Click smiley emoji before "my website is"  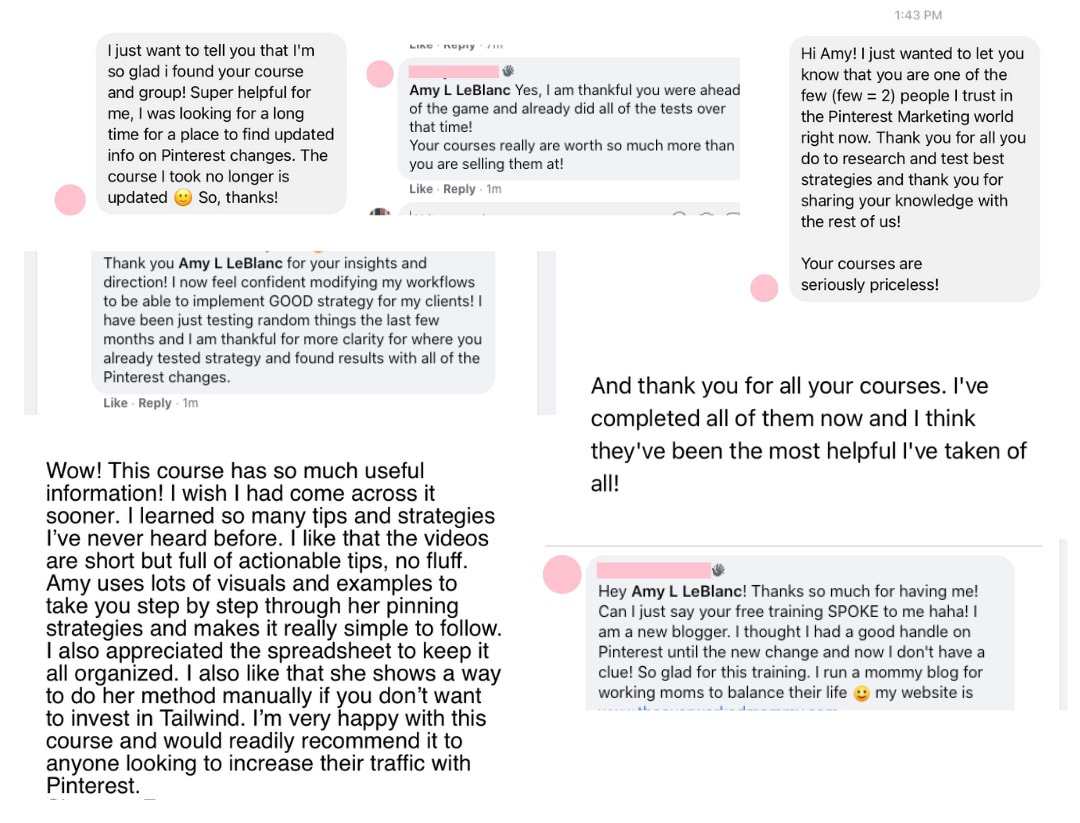pos(861,693)
